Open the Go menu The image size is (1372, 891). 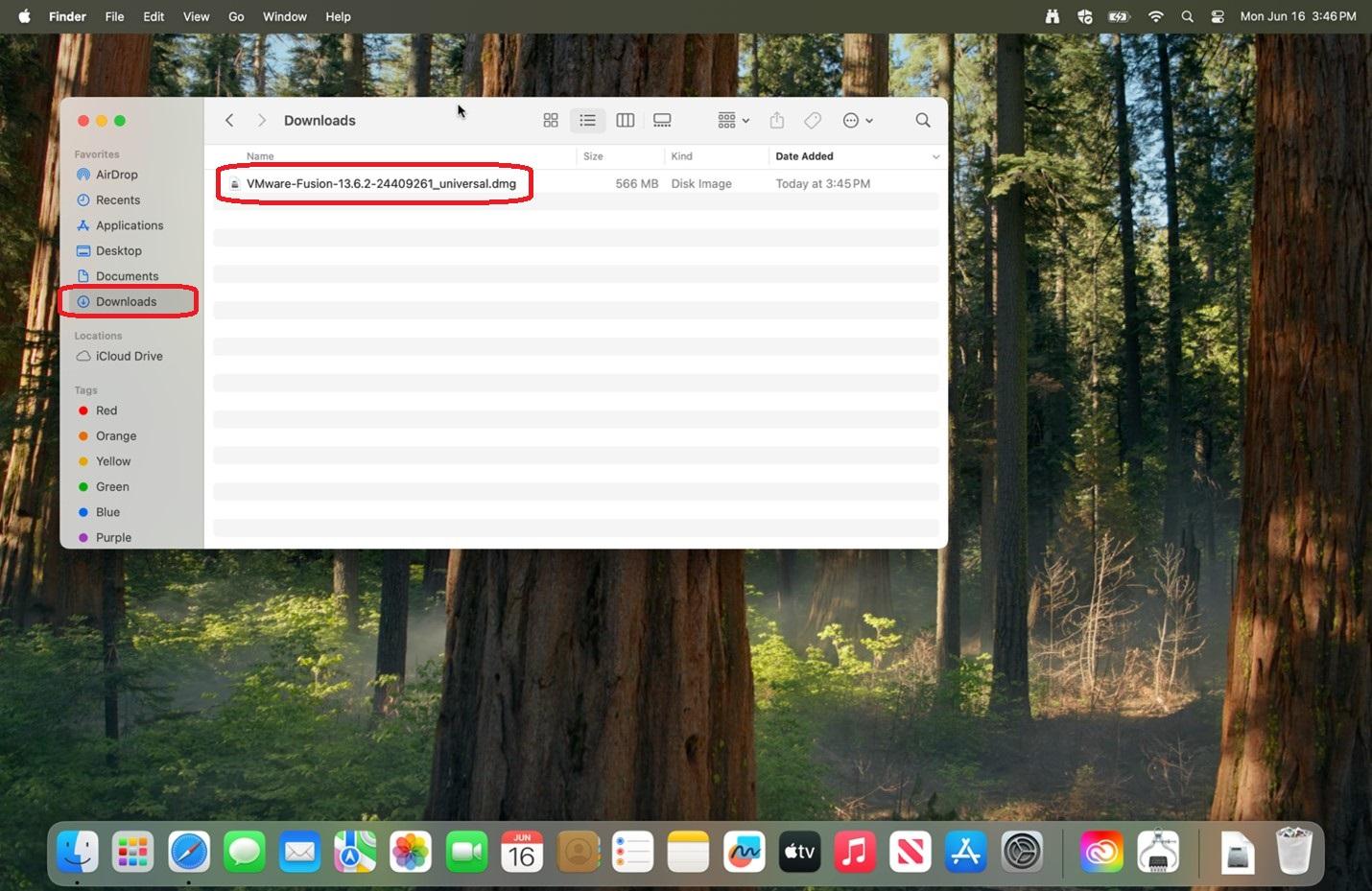pyautogui.click(x=236, y=16)
